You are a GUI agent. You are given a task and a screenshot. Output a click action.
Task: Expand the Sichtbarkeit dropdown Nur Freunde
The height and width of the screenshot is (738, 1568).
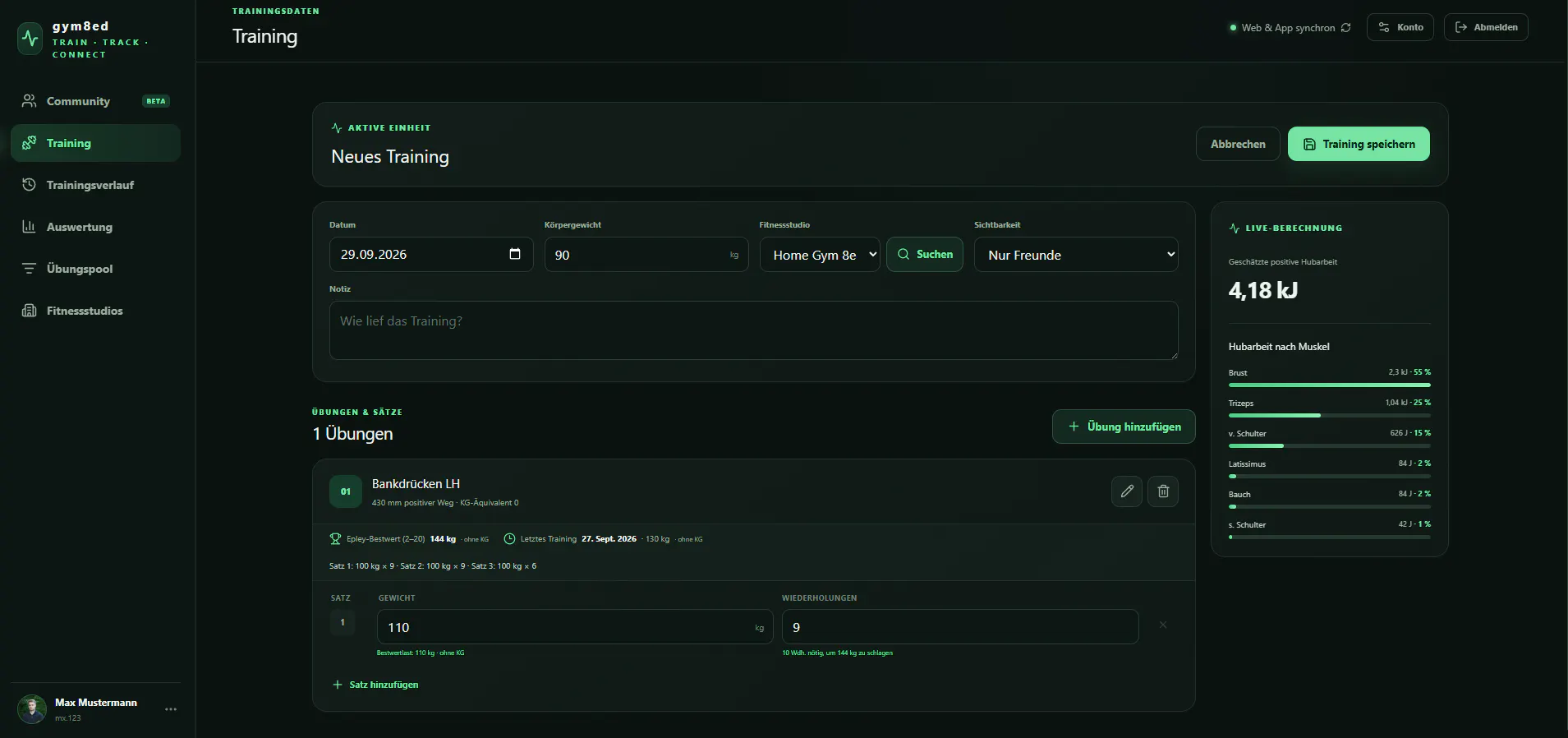[x=1076, y=255]
